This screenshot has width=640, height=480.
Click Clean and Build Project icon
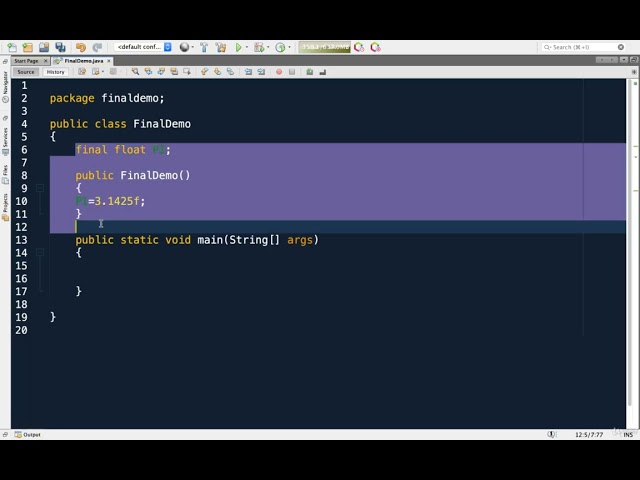tap(221, 47)
